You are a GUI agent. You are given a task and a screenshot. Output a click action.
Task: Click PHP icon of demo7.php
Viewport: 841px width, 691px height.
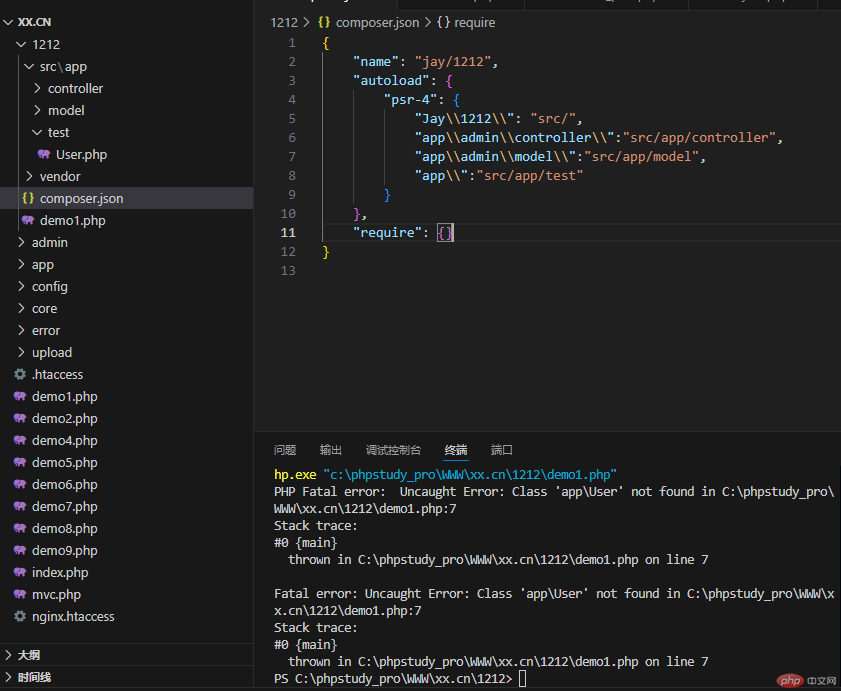pyautogui.click(x=20, y=506)
